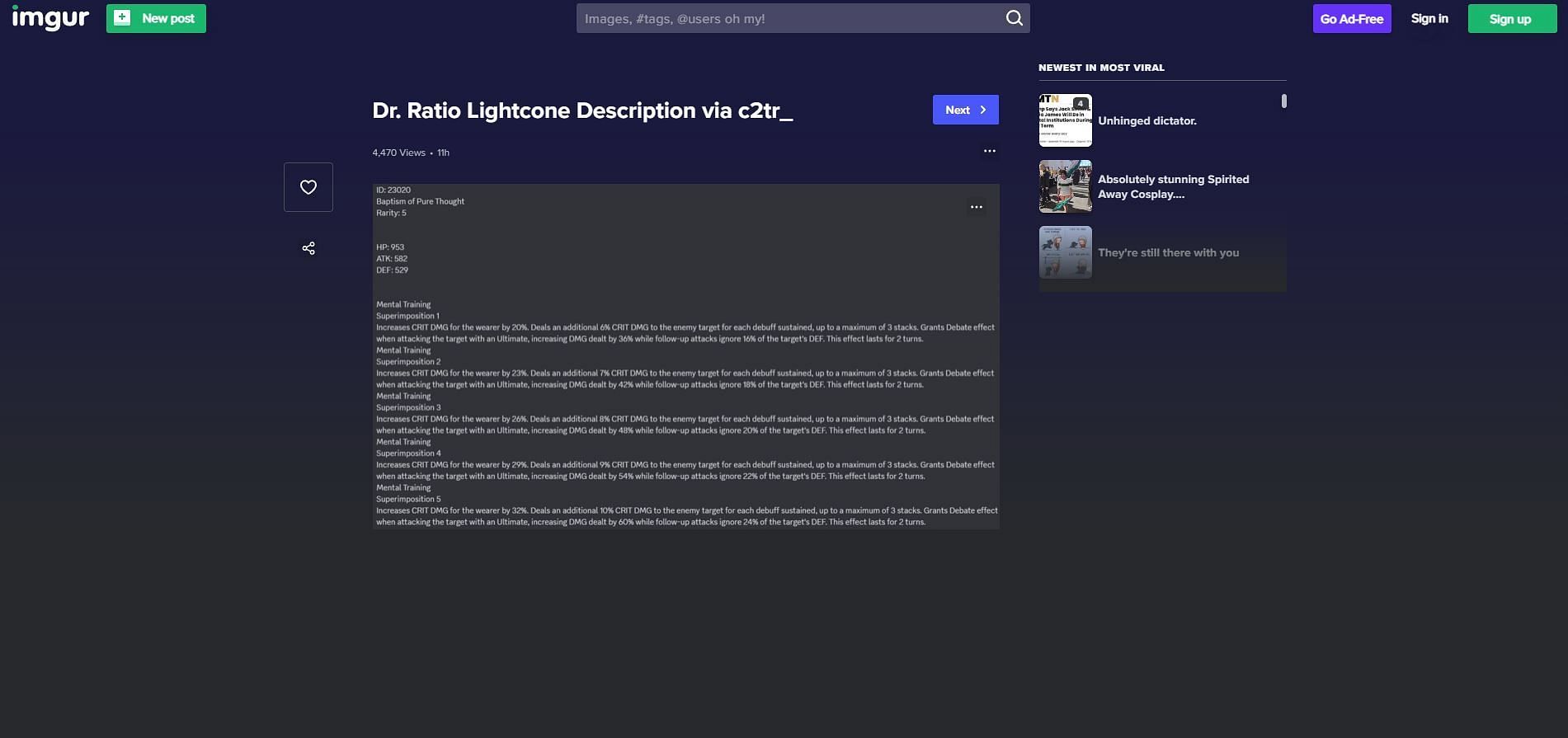The image size is (1568, 738).
Task: Click the share icon
Action: pyautogui.click(x=308, y=248)
